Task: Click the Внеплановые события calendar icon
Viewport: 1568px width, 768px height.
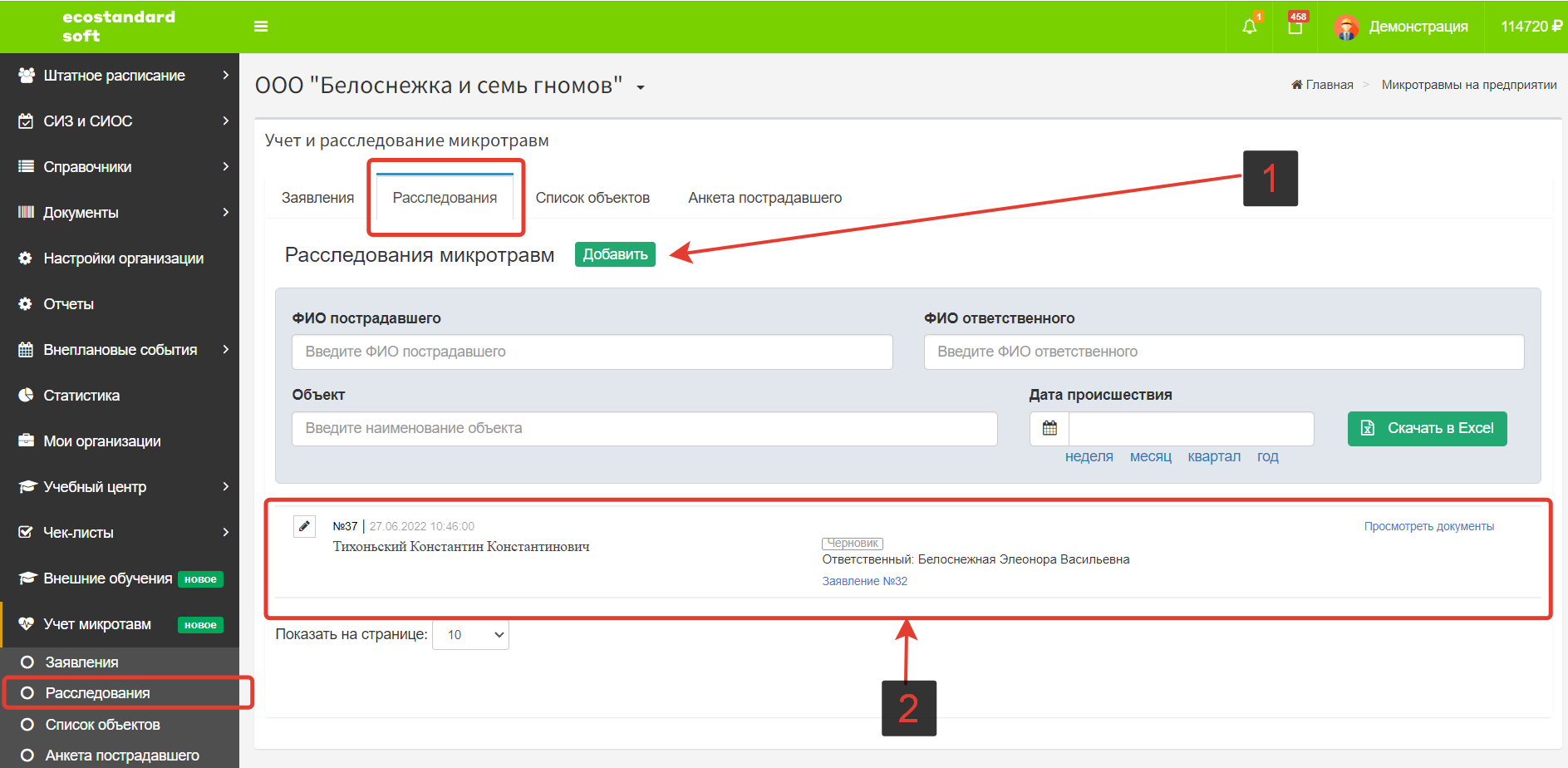Action: (27, 350)
